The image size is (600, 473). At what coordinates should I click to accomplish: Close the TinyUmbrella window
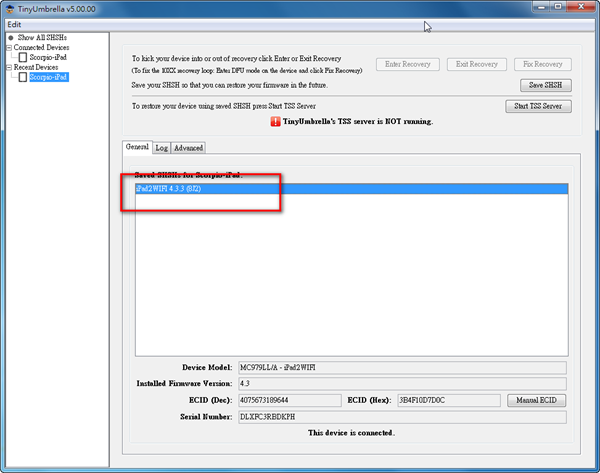pyautogui.click(x=581, y=7)
